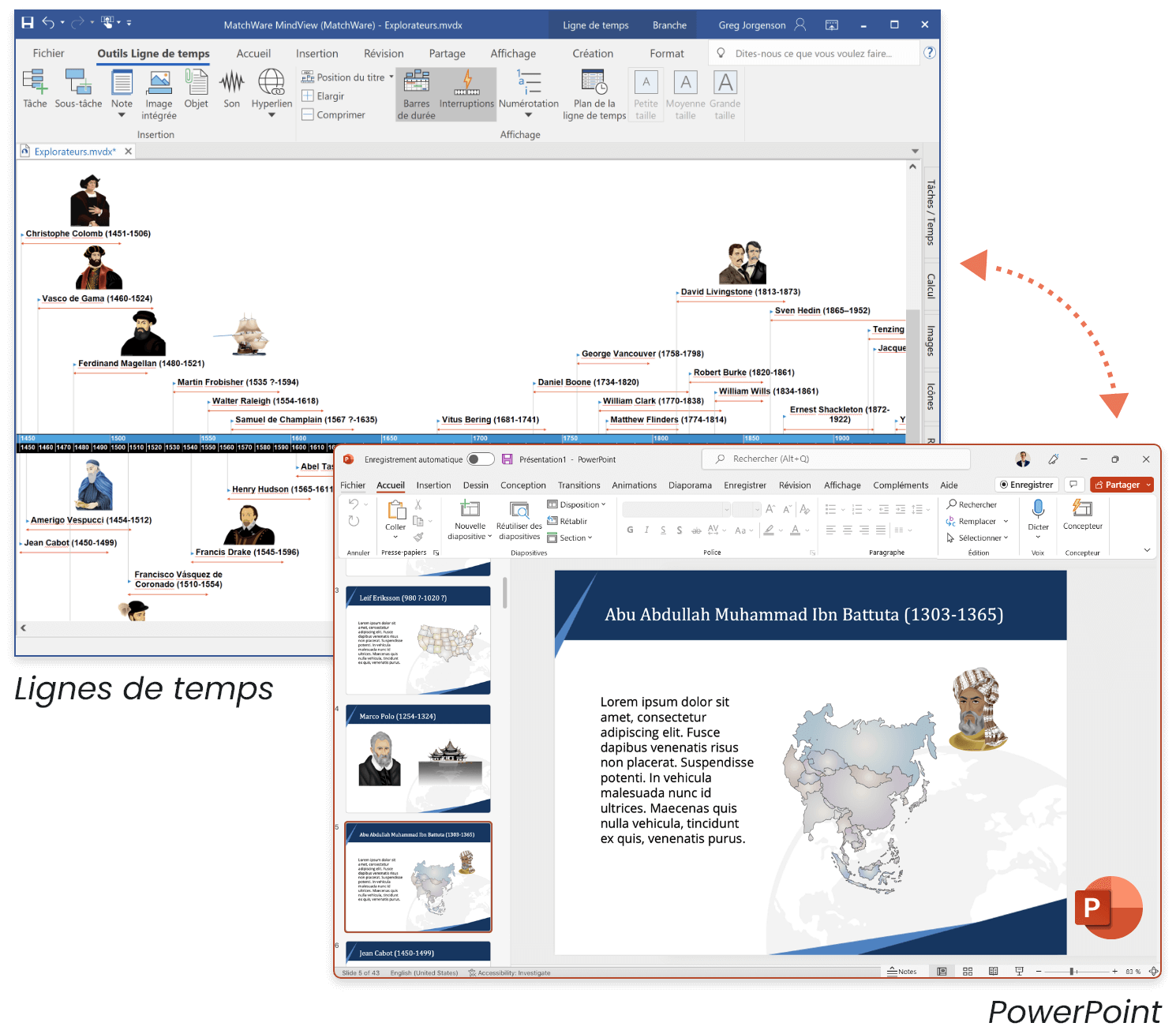The width and height of the screenshot is (1176, 1034).
Task: Select Grande taille in MindView
Action: pos(725,94)
